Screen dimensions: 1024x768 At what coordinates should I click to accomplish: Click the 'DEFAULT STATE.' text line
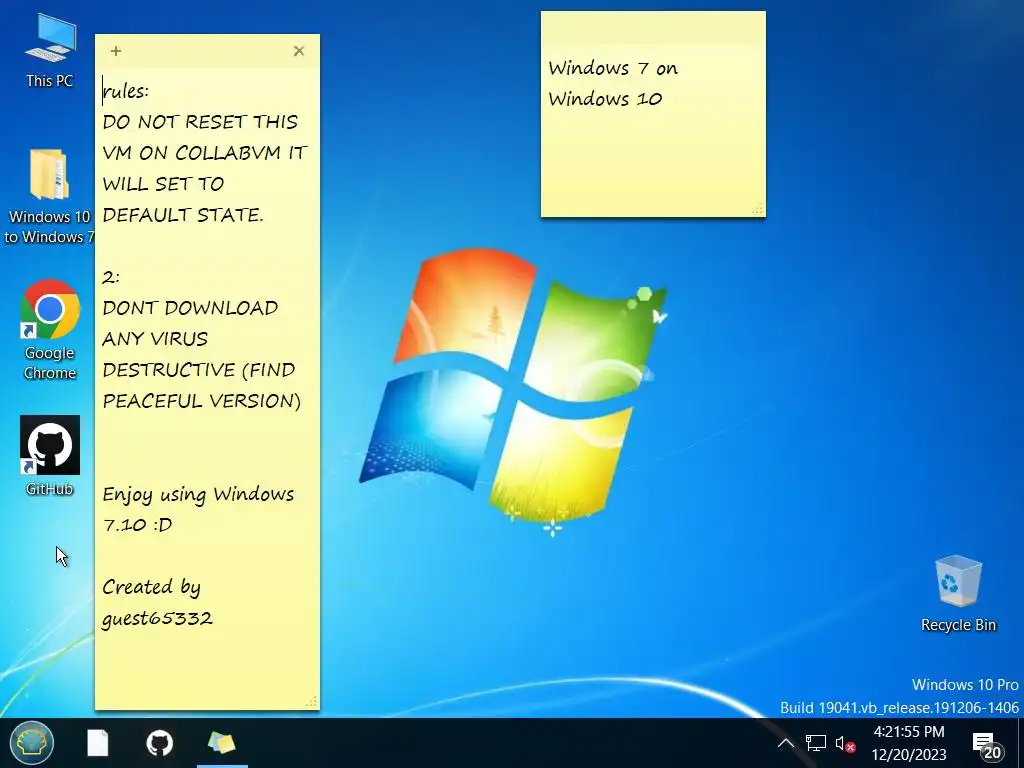[183, 215]
